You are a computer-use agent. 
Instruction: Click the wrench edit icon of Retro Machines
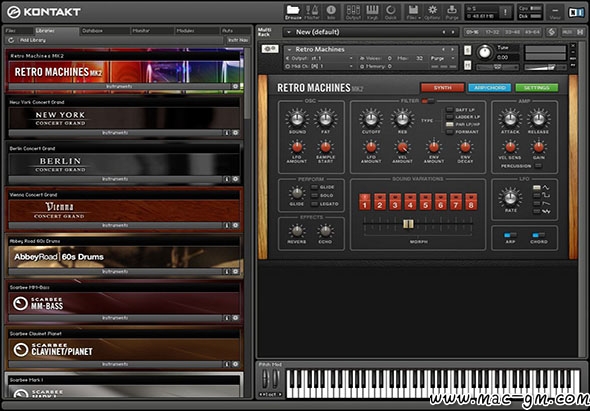point(270,49)
